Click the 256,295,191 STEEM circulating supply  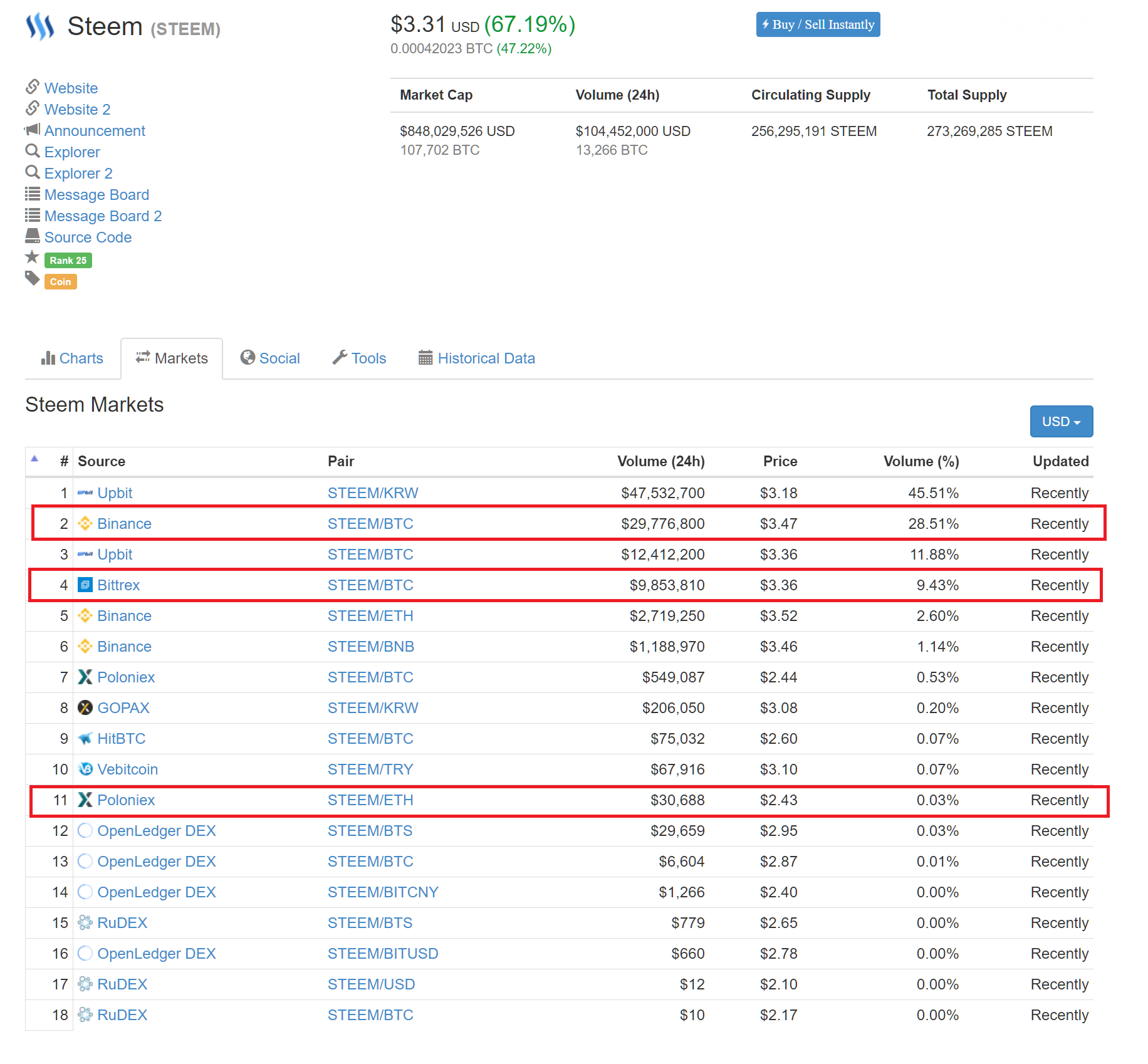pyautogui.click(x=814, y=132)
